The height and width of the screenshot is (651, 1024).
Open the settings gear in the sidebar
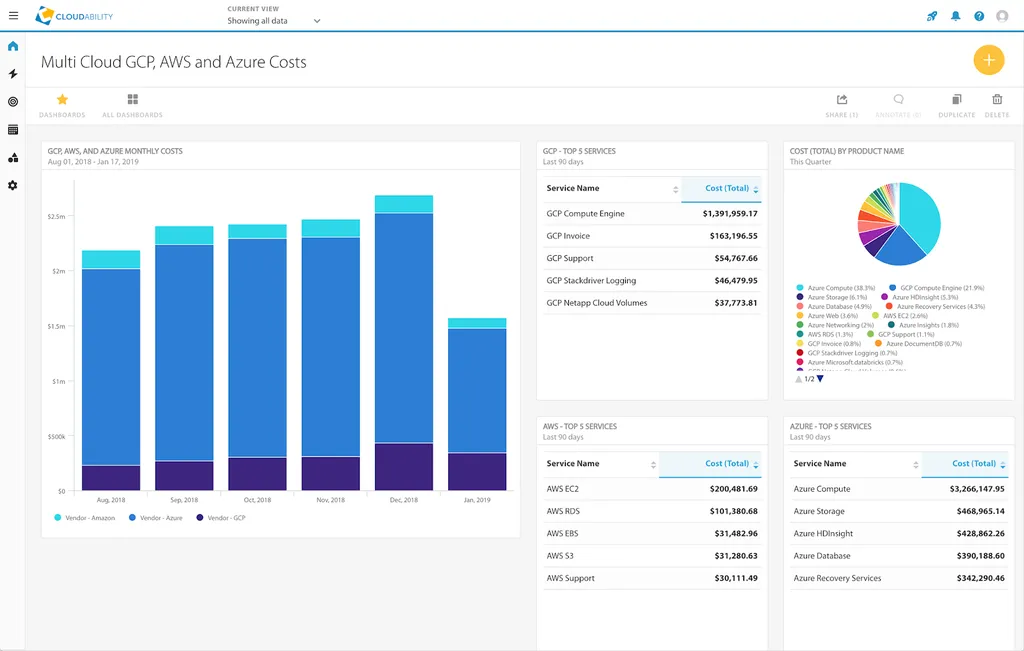click(13, 185)
